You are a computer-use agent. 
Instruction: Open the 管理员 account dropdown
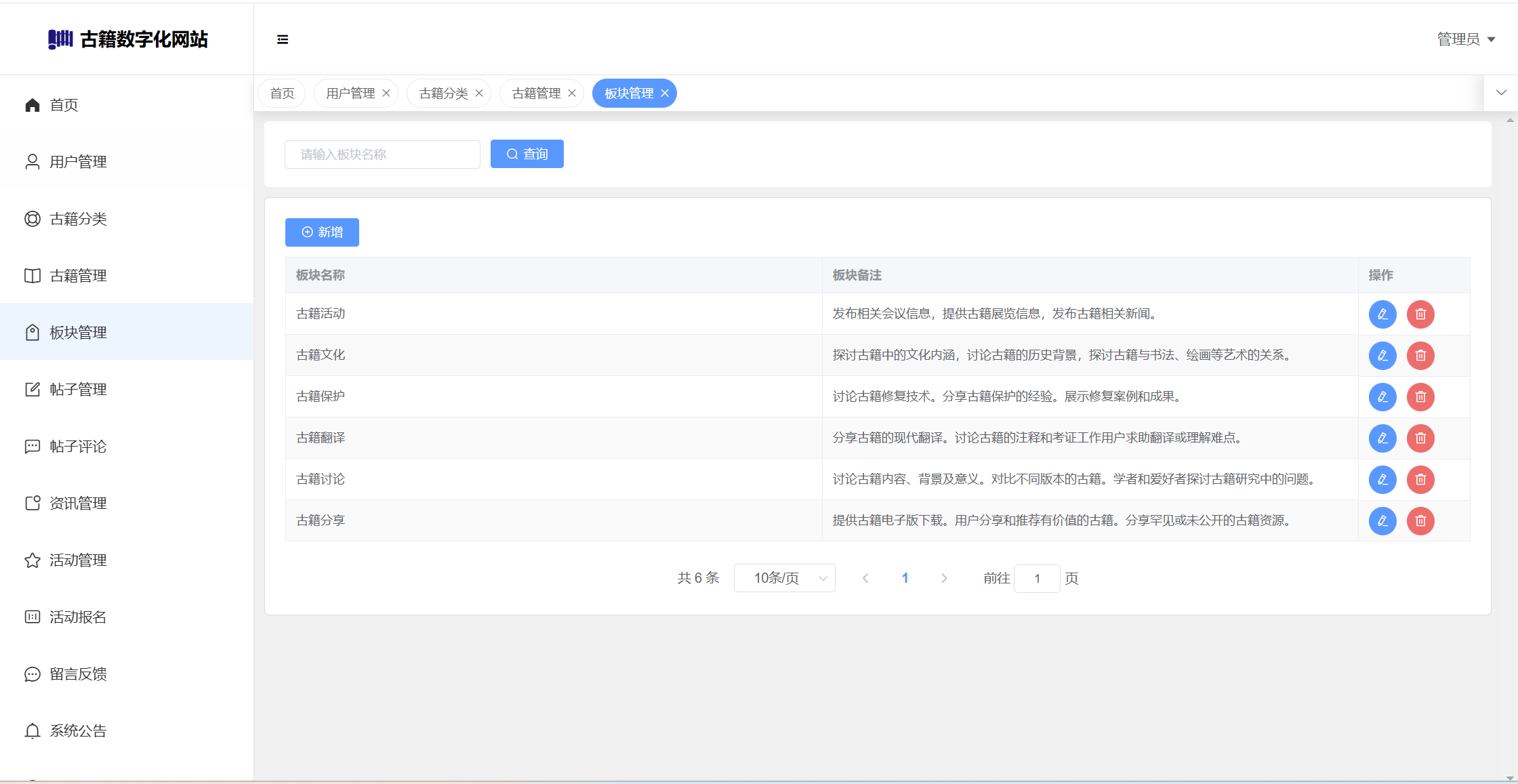click(1466, 39)
